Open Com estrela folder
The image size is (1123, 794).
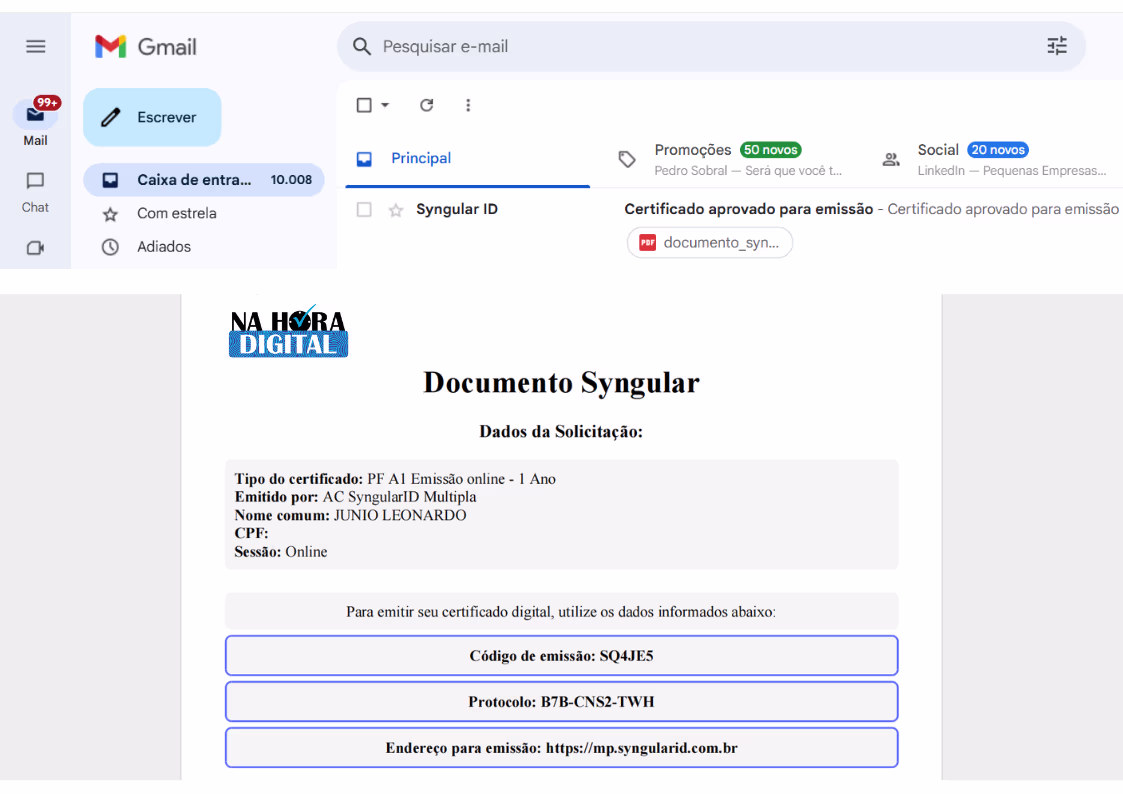(177, 213)
